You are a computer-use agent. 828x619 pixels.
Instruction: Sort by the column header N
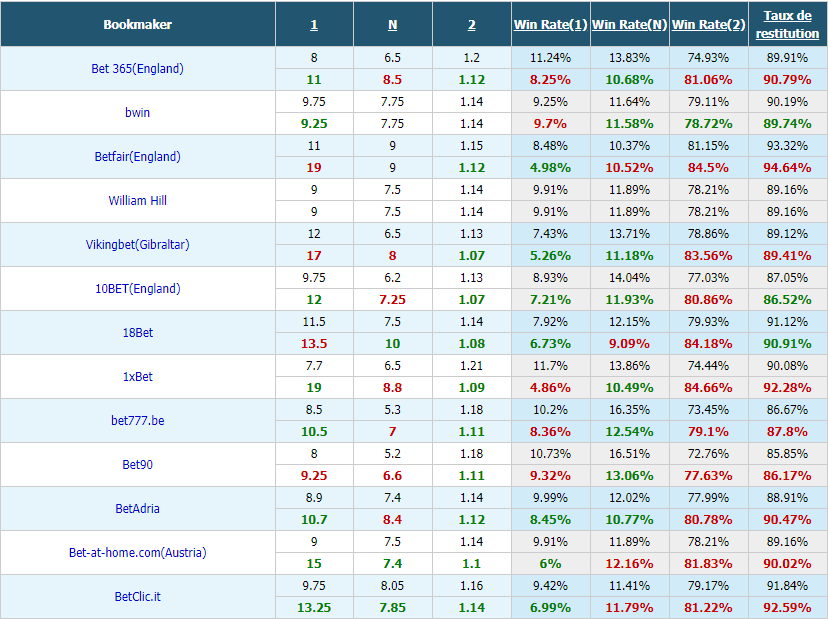392,25
